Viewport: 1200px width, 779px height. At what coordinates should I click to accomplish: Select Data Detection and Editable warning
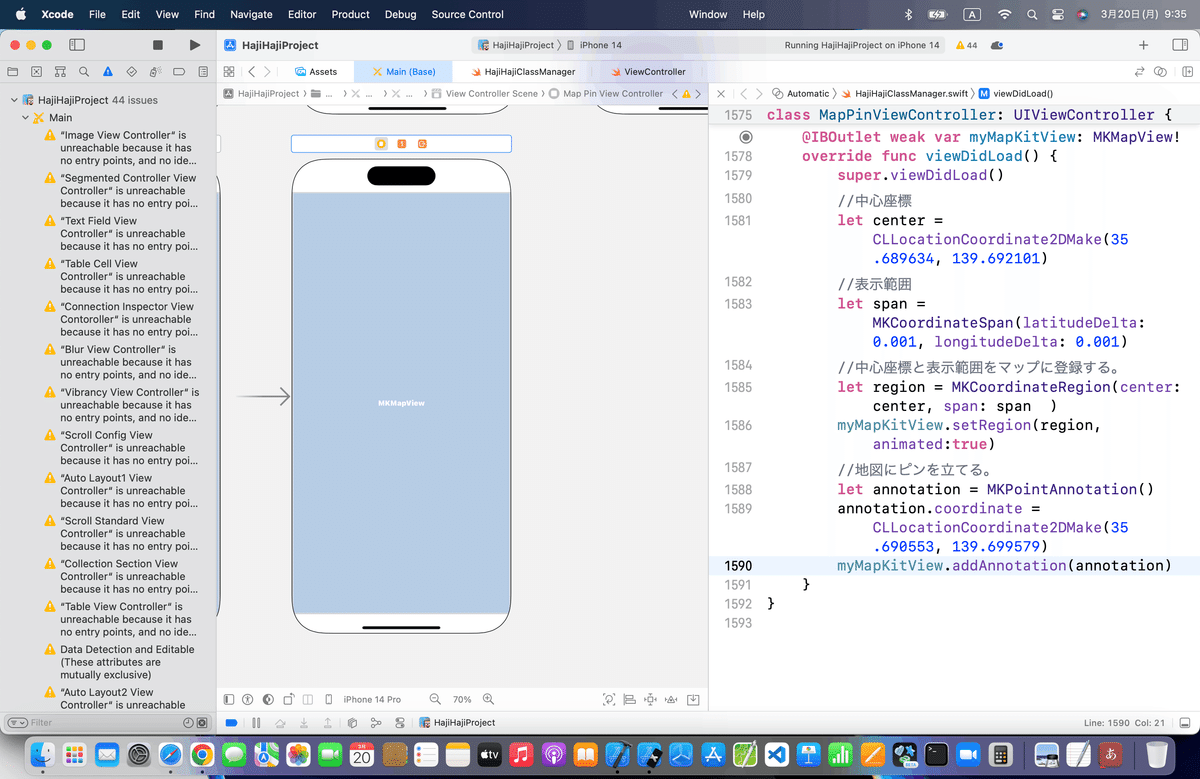pyautogui.click(x=120, y=662)
